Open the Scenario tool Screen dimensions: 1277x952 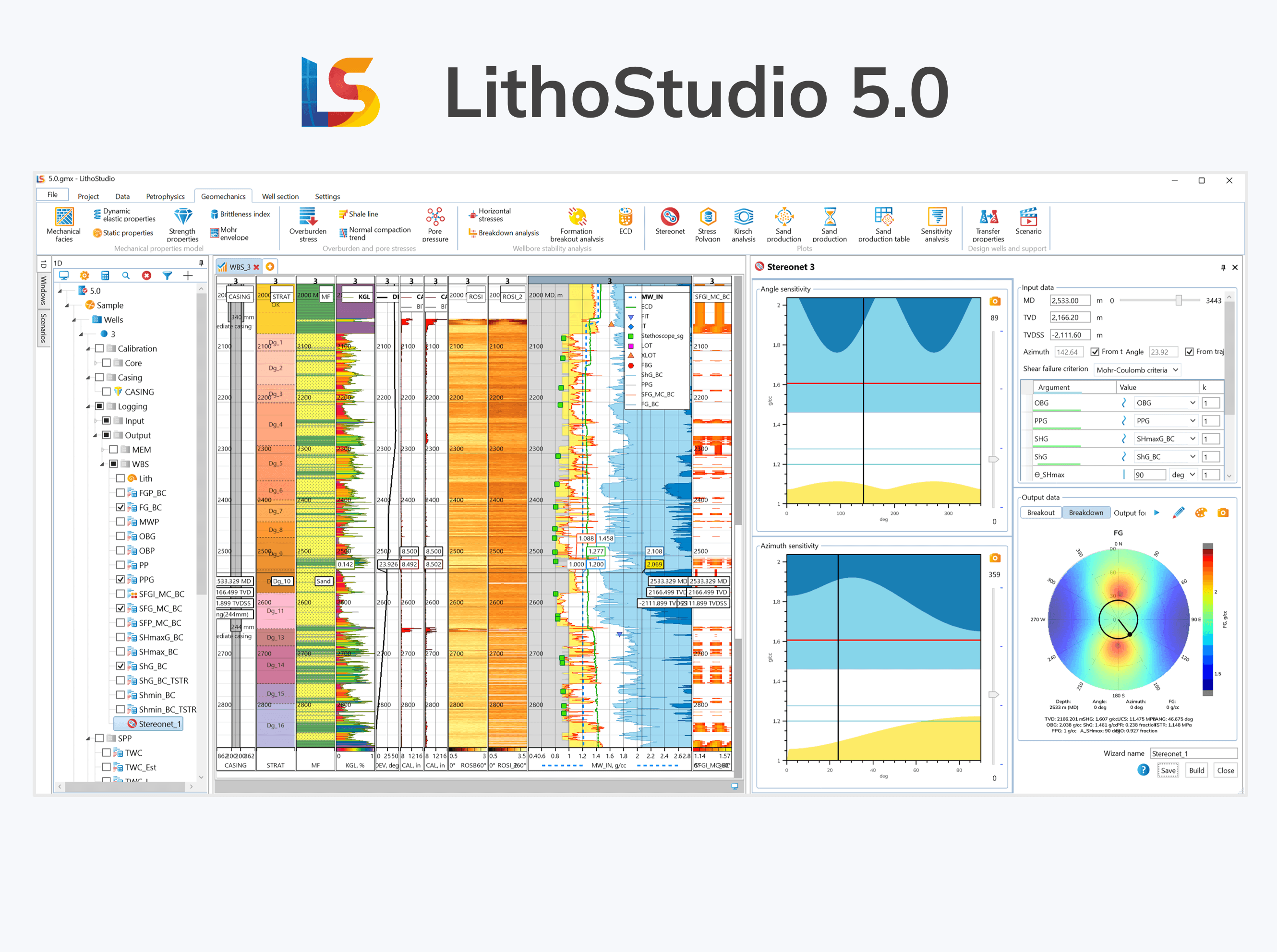click(1028, 221)
